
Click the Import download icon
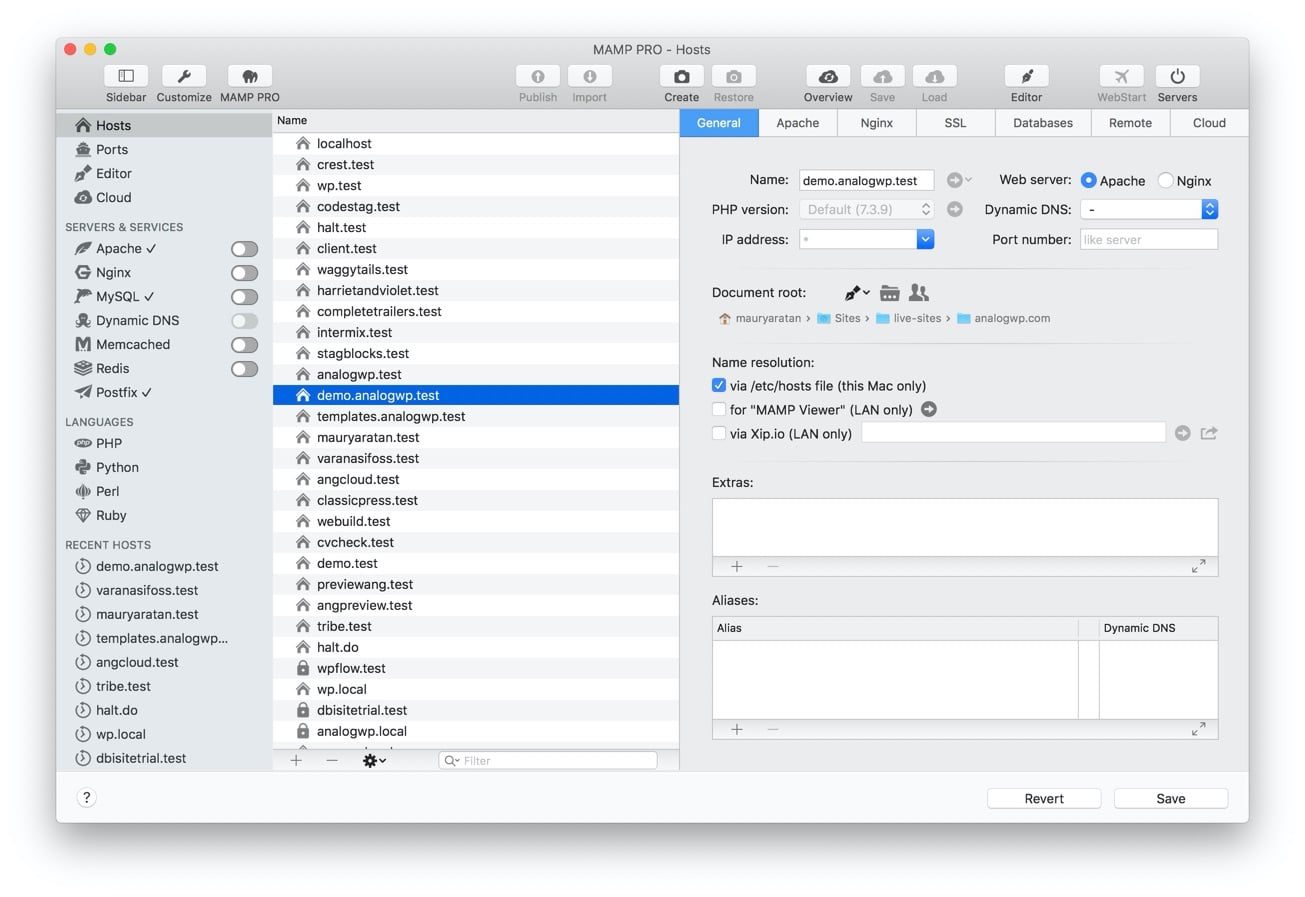coord(590,76)
